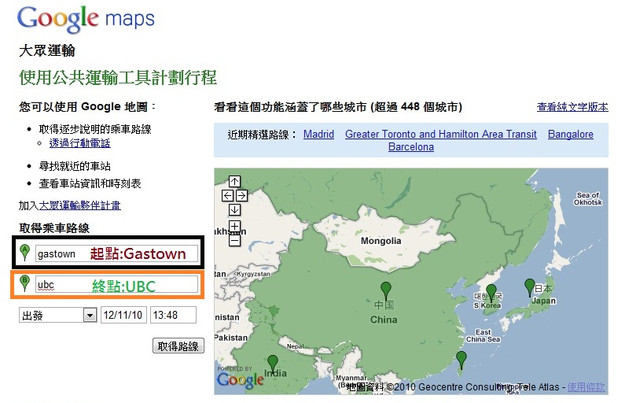Click the time field 13:48
The height and width of the screenshot is (403, 640).
[173, 315]
